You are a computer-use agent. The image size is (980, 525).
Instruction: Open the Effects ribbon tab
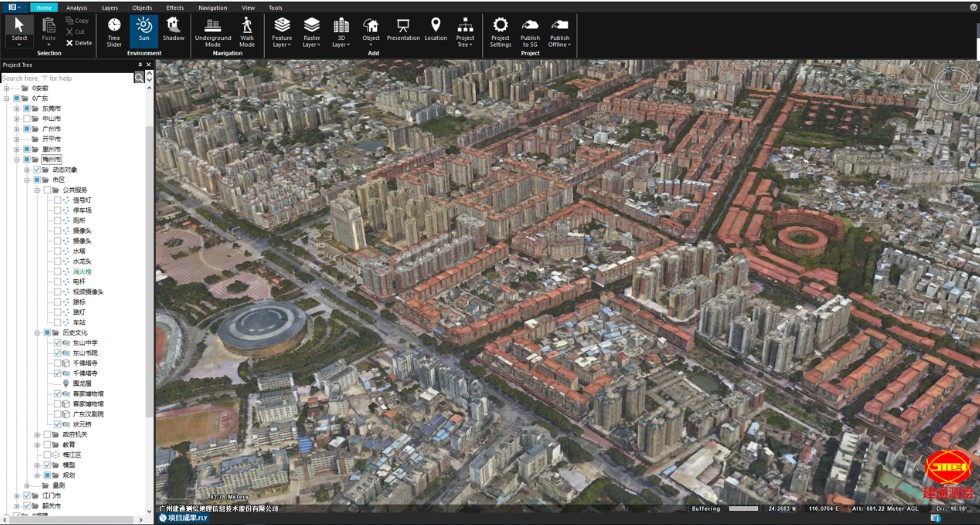pos(175,8)
